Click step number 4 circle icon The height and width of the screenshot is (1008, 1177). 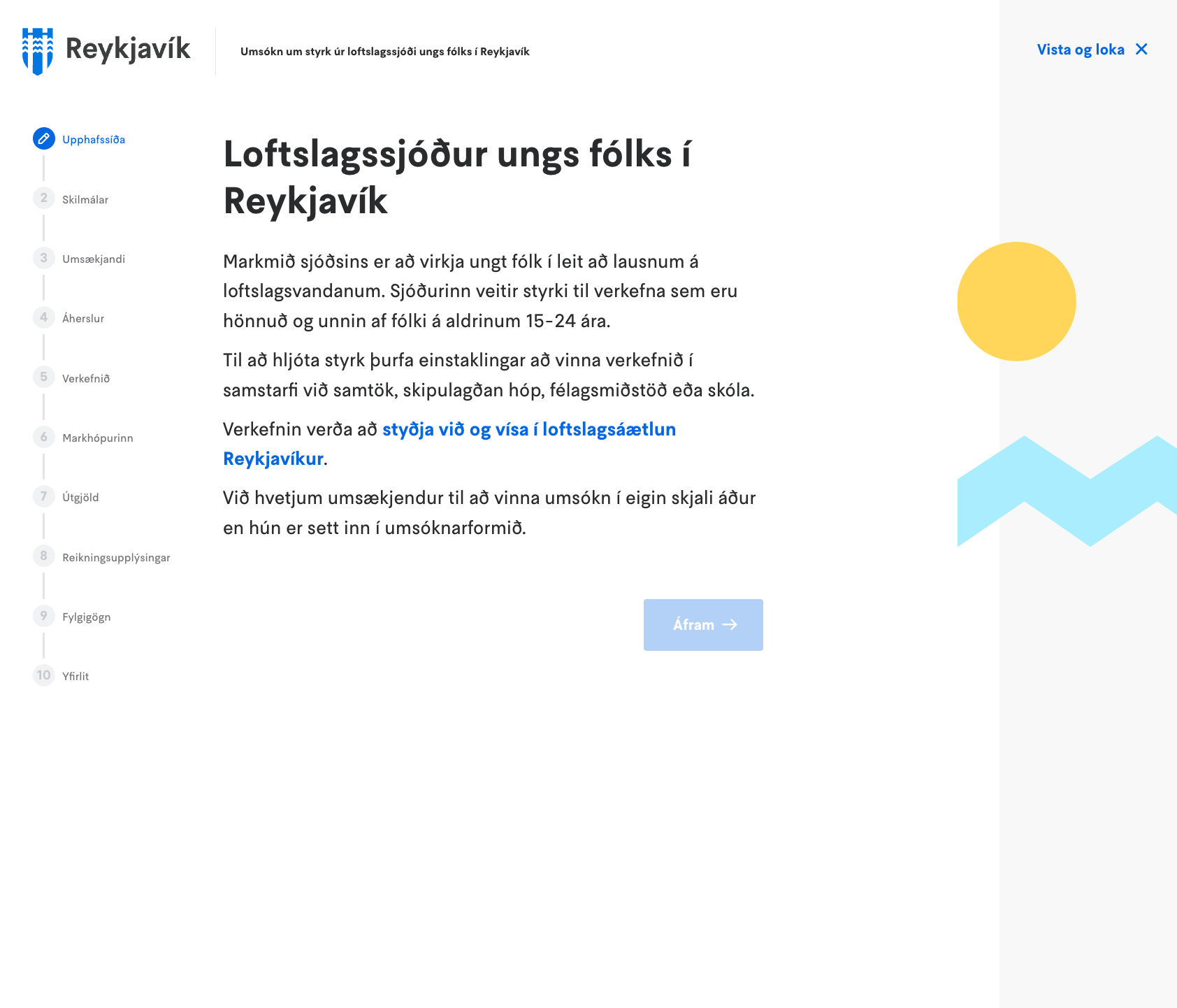click(44, 317)
